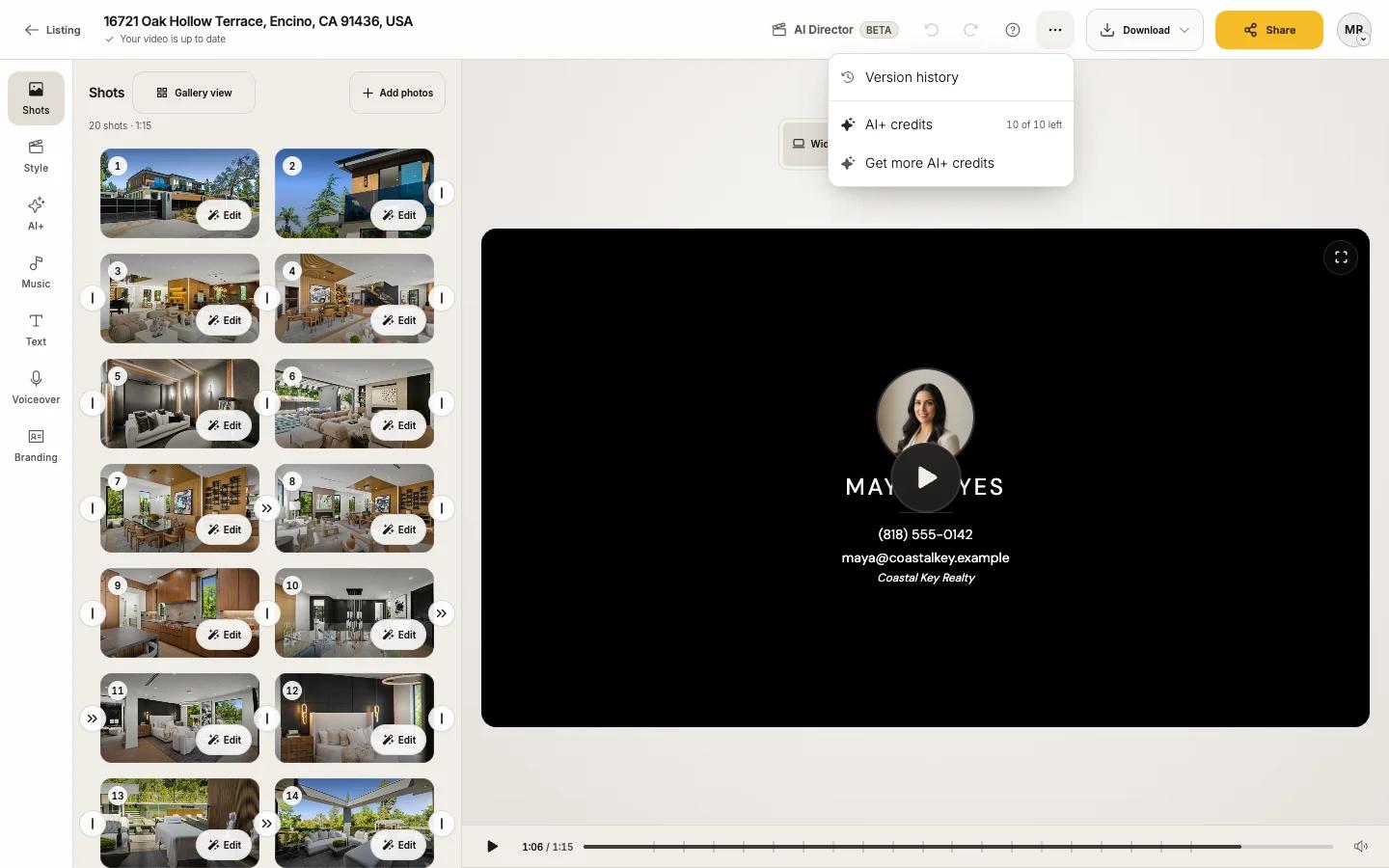Toggle transition before shot 11
The height and width of the screenshot is (868, 1389).
pyautogui.click(x=92, y=719)
